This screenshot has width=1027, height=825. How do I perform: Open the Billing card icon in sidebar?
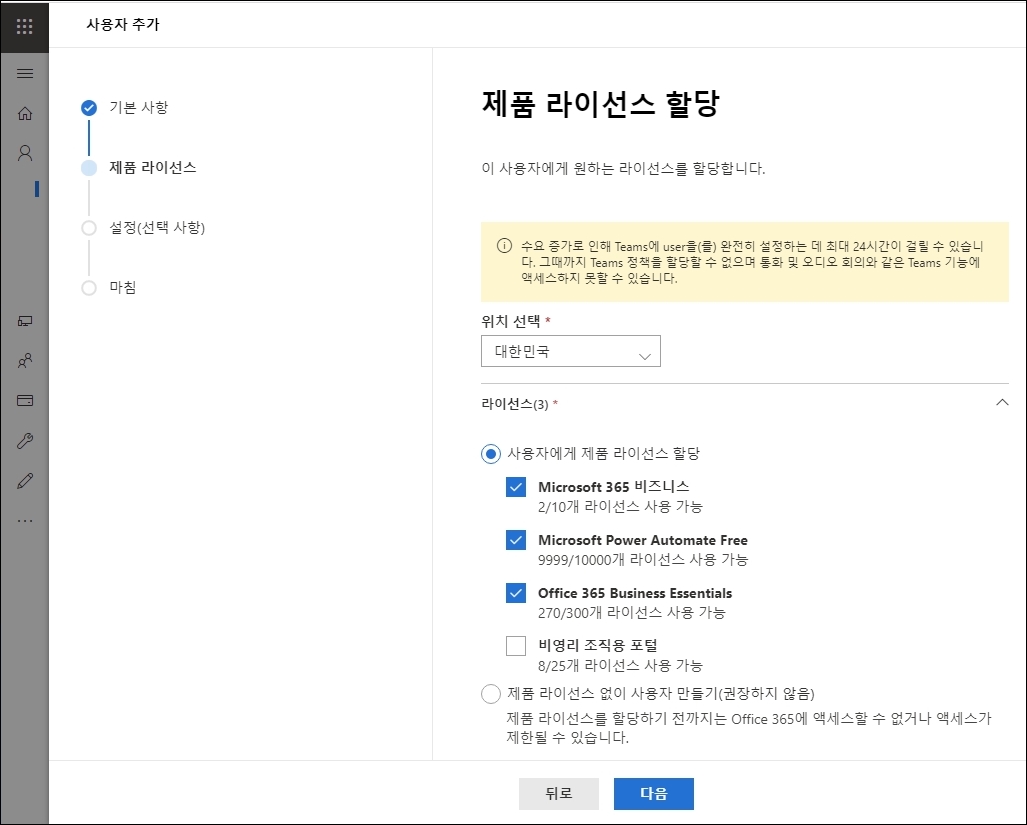tap(25, 401)
